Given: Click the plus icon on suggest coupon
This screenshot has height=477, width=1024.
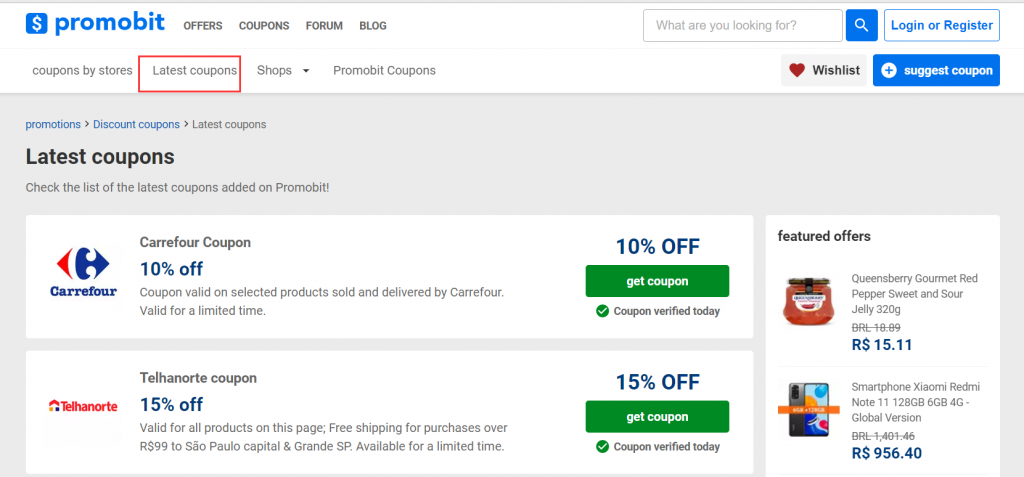Looking at the screenshot, I should pyautogui.click(x=889, y=71).
